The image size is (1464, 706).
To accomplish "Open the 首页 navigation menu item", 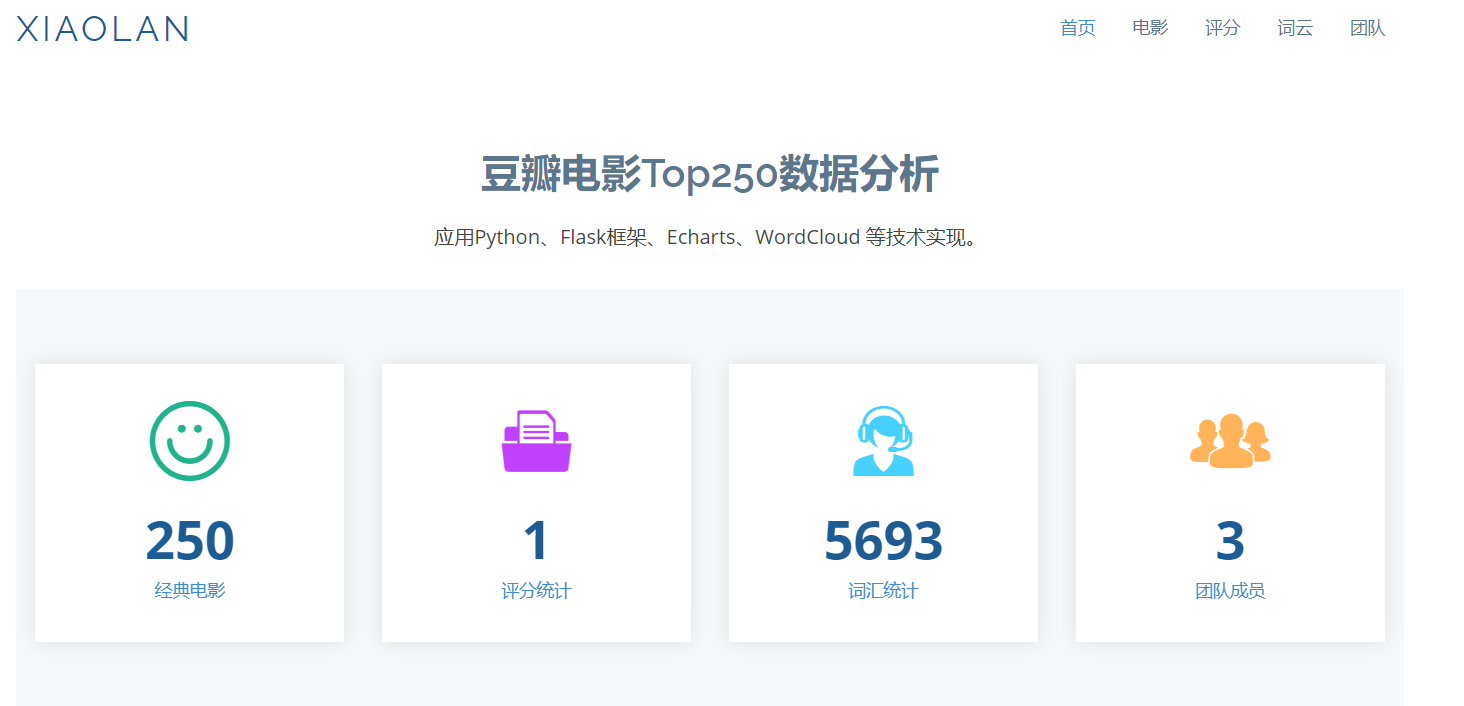I will 1077,28.
